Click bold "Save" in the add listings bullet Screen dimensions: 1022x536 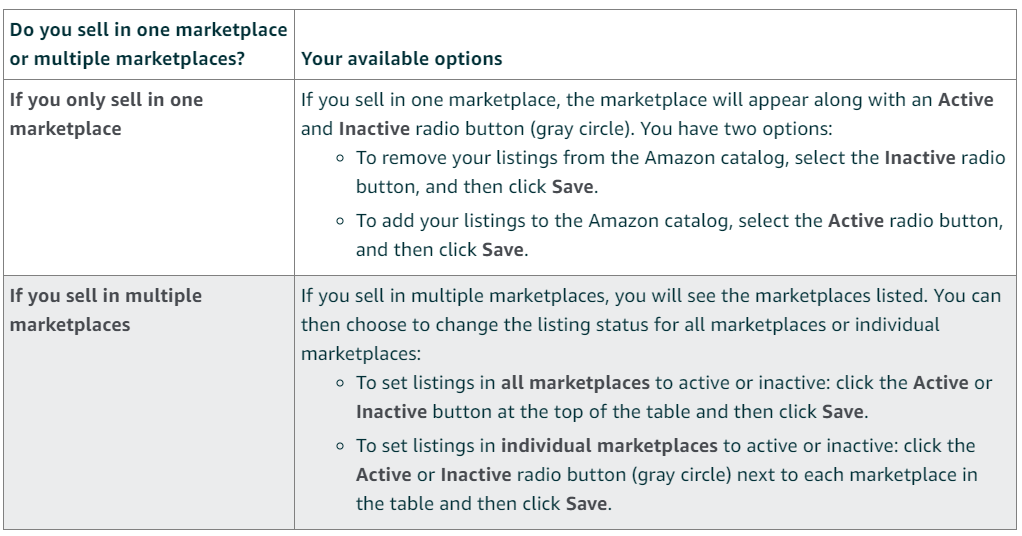point(503,248)
